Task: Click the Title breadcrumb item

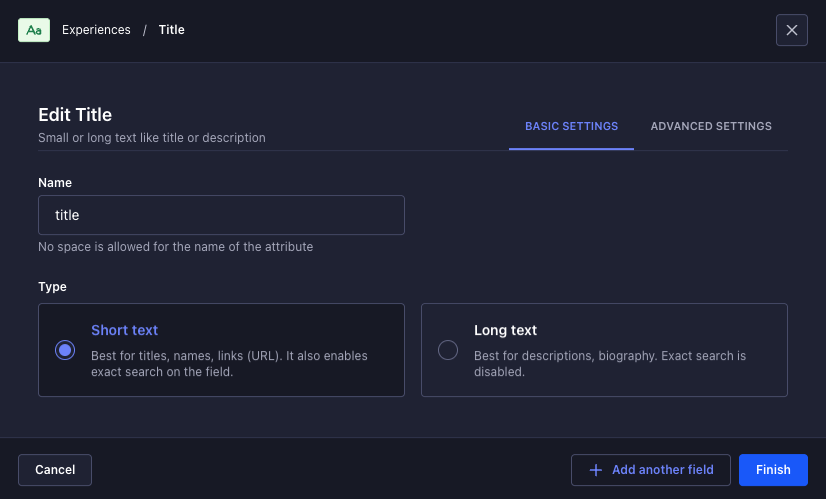Action: 172,30
